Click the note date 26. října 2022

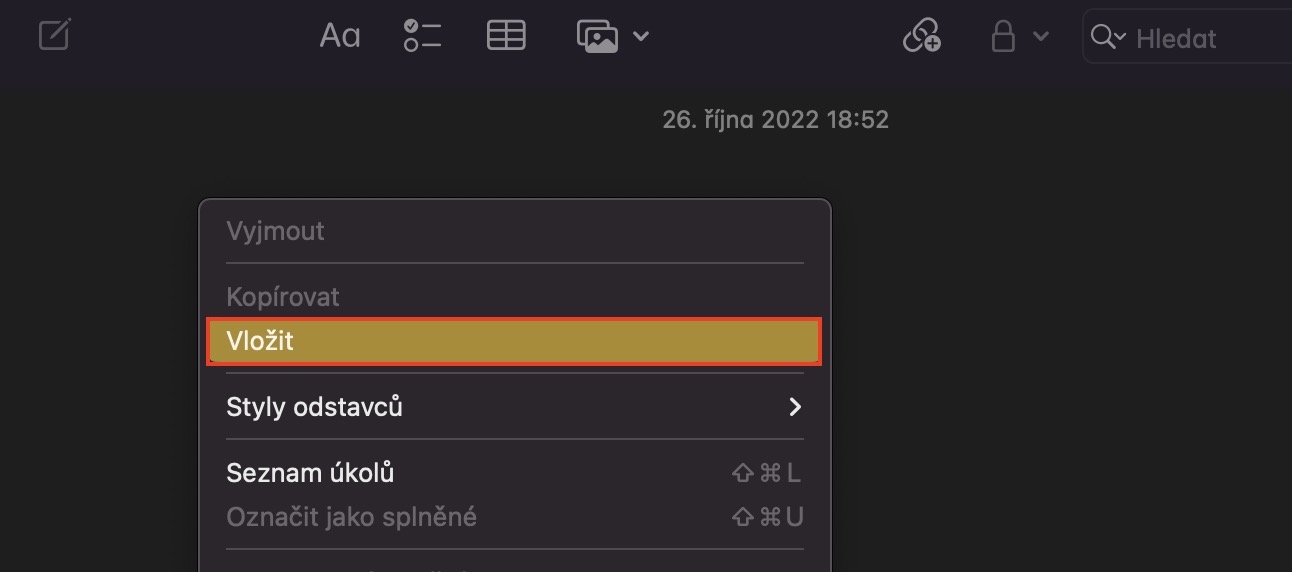click(x=775, y=120)
